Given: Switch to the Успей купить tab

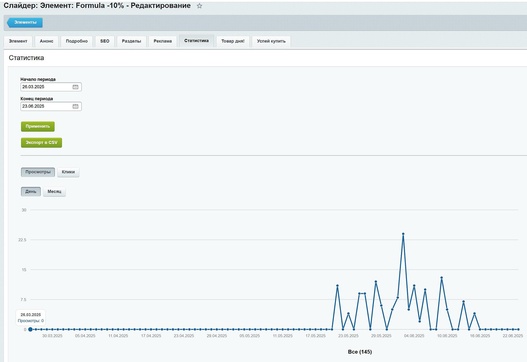Looking at the screenshot, I should (271, 41).
